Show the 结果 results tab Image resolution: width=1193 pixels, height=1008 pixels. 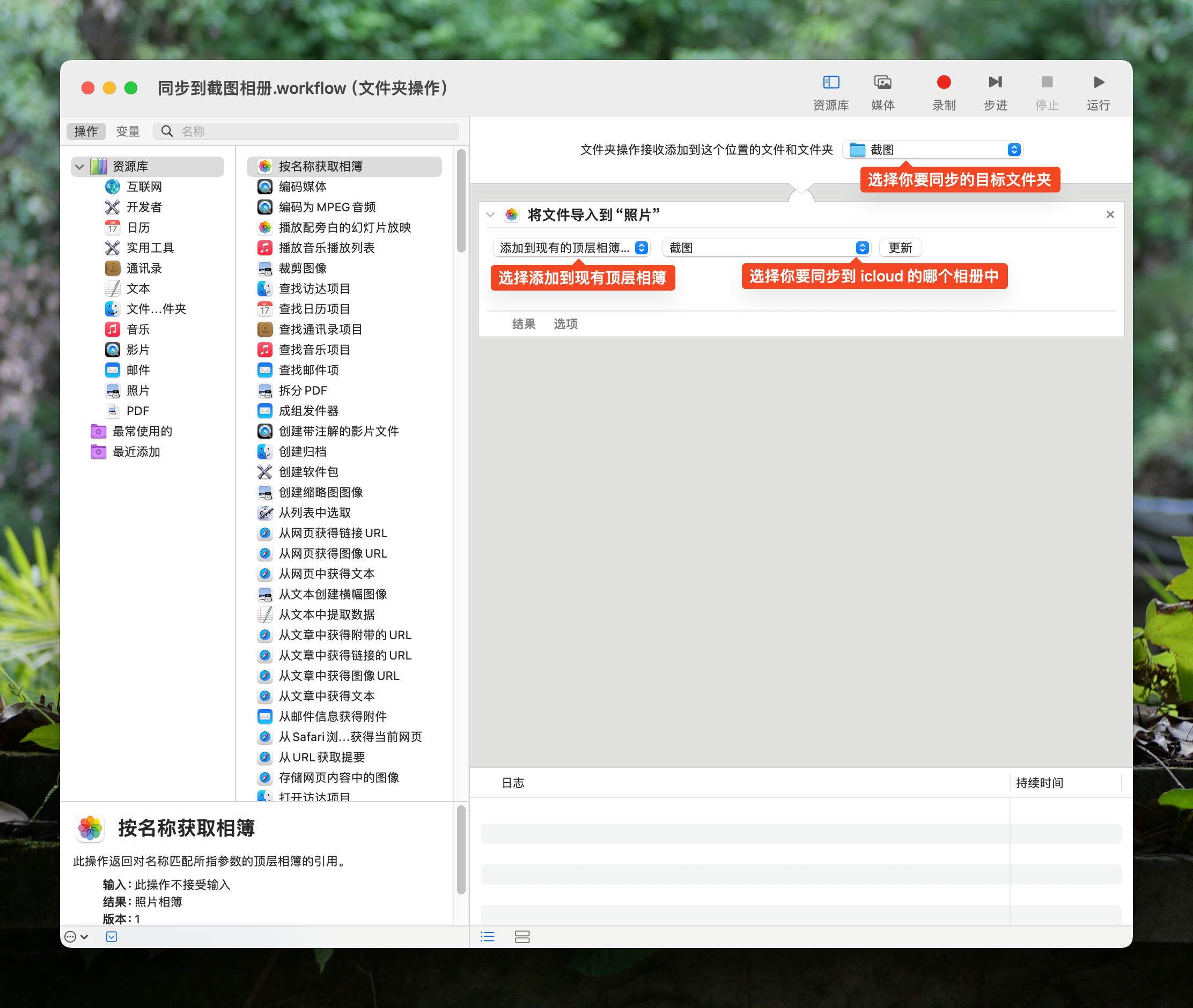coord(524,324)
